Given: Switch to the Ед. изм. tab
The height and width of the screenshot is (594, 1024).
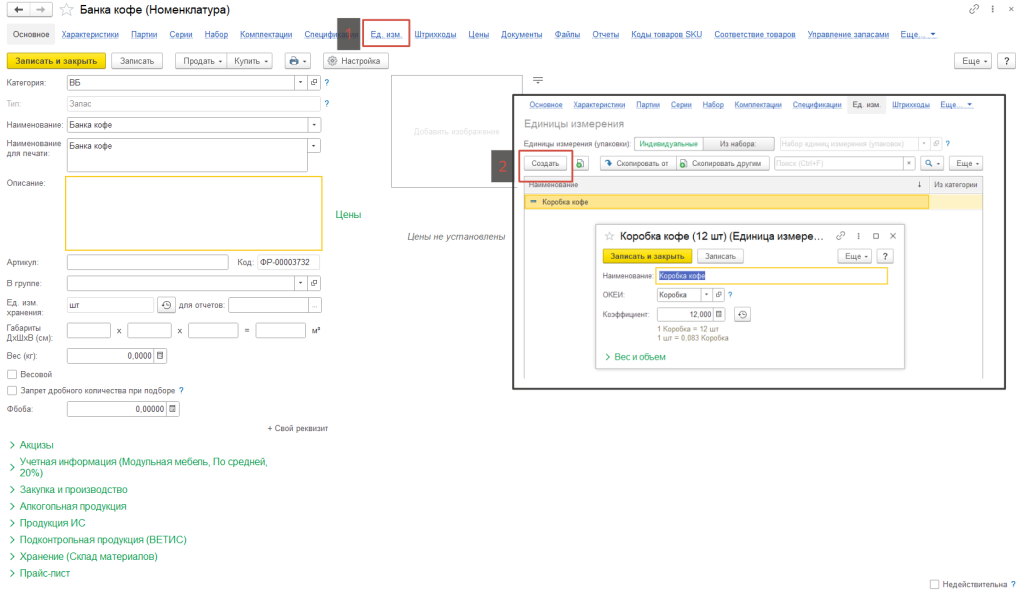Looking at the screenshot, I should point(386,35).
